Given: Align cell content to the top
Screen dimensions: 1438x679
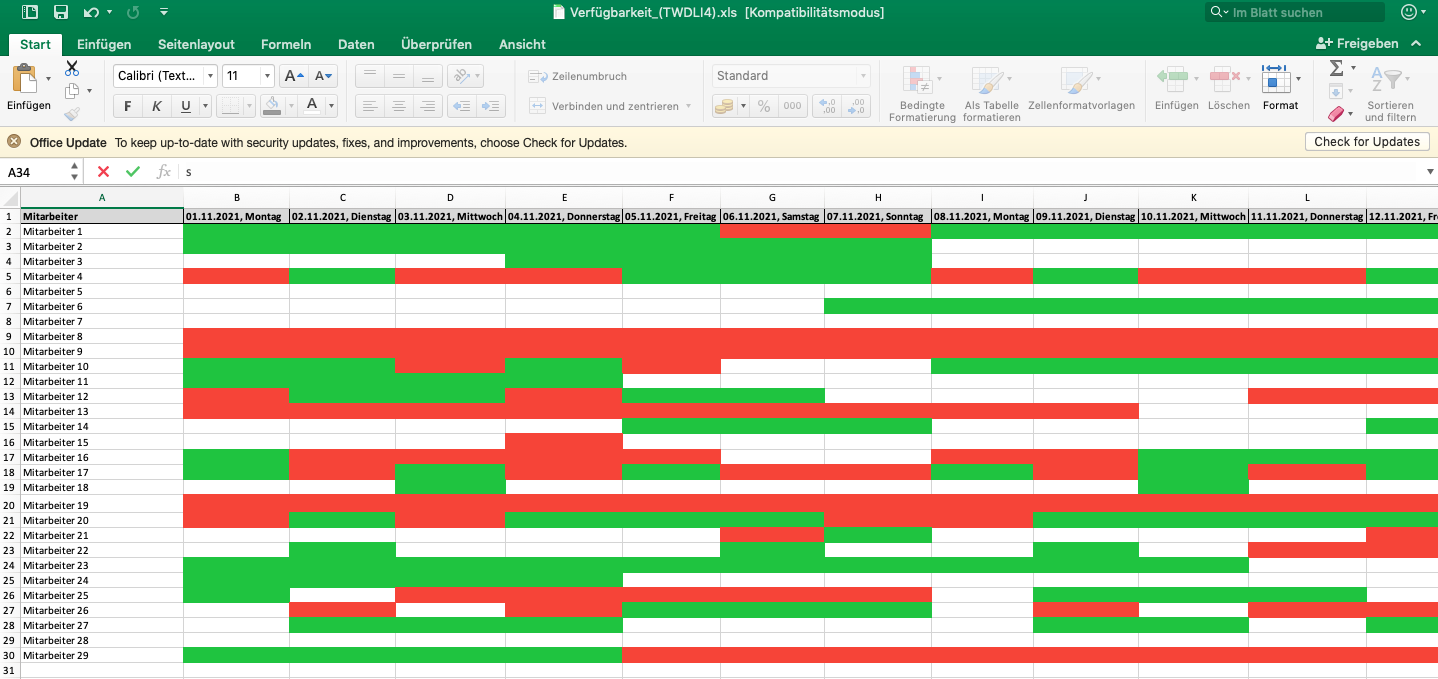Looking at the screenshot, I should coord(370,76).
